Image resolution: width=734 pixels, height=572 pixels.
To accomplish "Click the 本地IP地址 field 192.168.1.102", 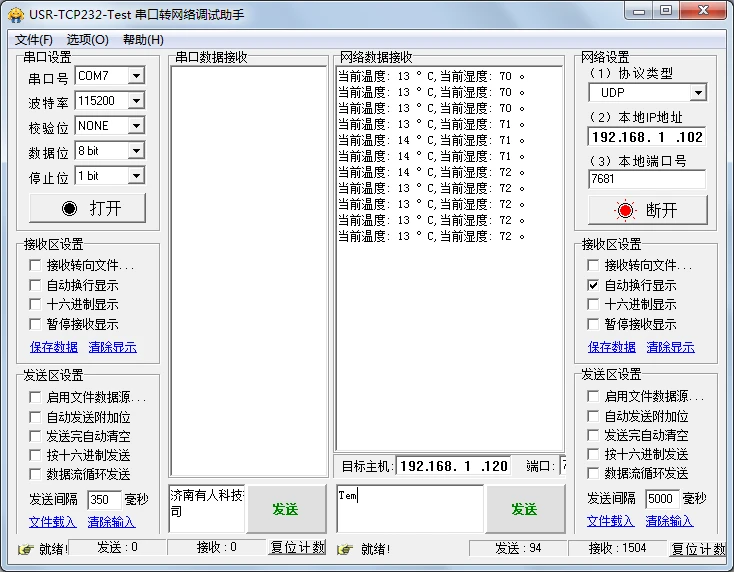I will point(647,137).
